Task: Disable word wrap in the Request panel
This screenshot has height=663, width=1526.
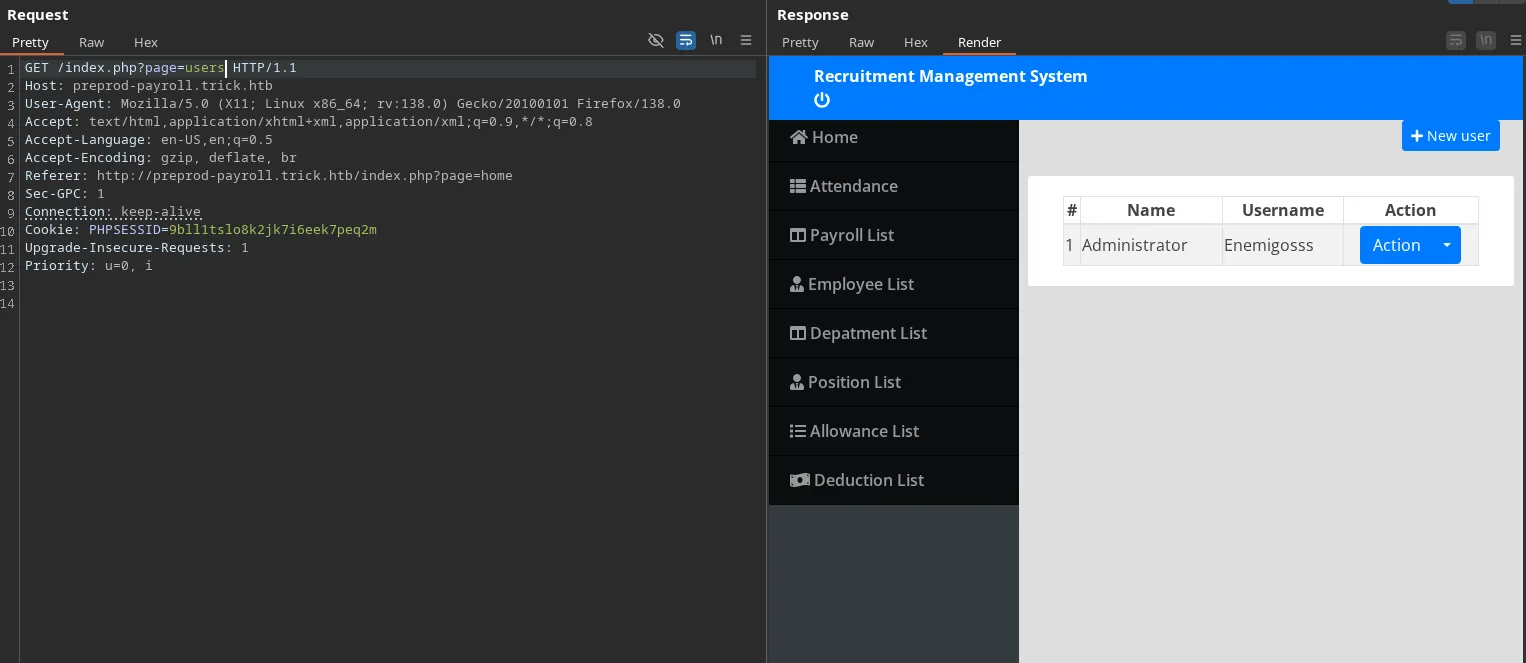Action: click(686, 40)
